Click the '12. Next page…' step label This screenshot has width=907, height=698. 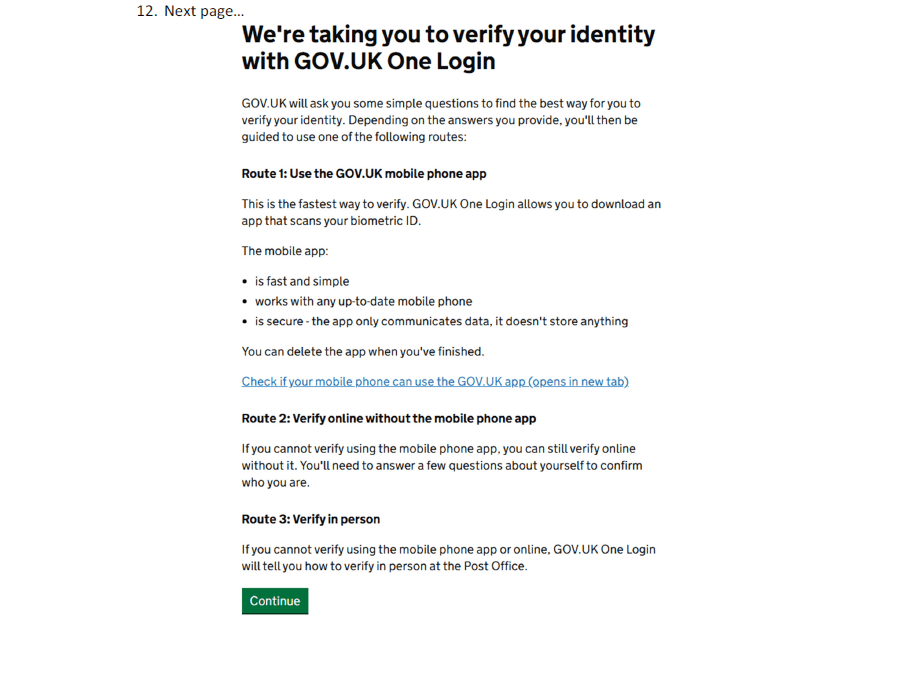point(190,11)
